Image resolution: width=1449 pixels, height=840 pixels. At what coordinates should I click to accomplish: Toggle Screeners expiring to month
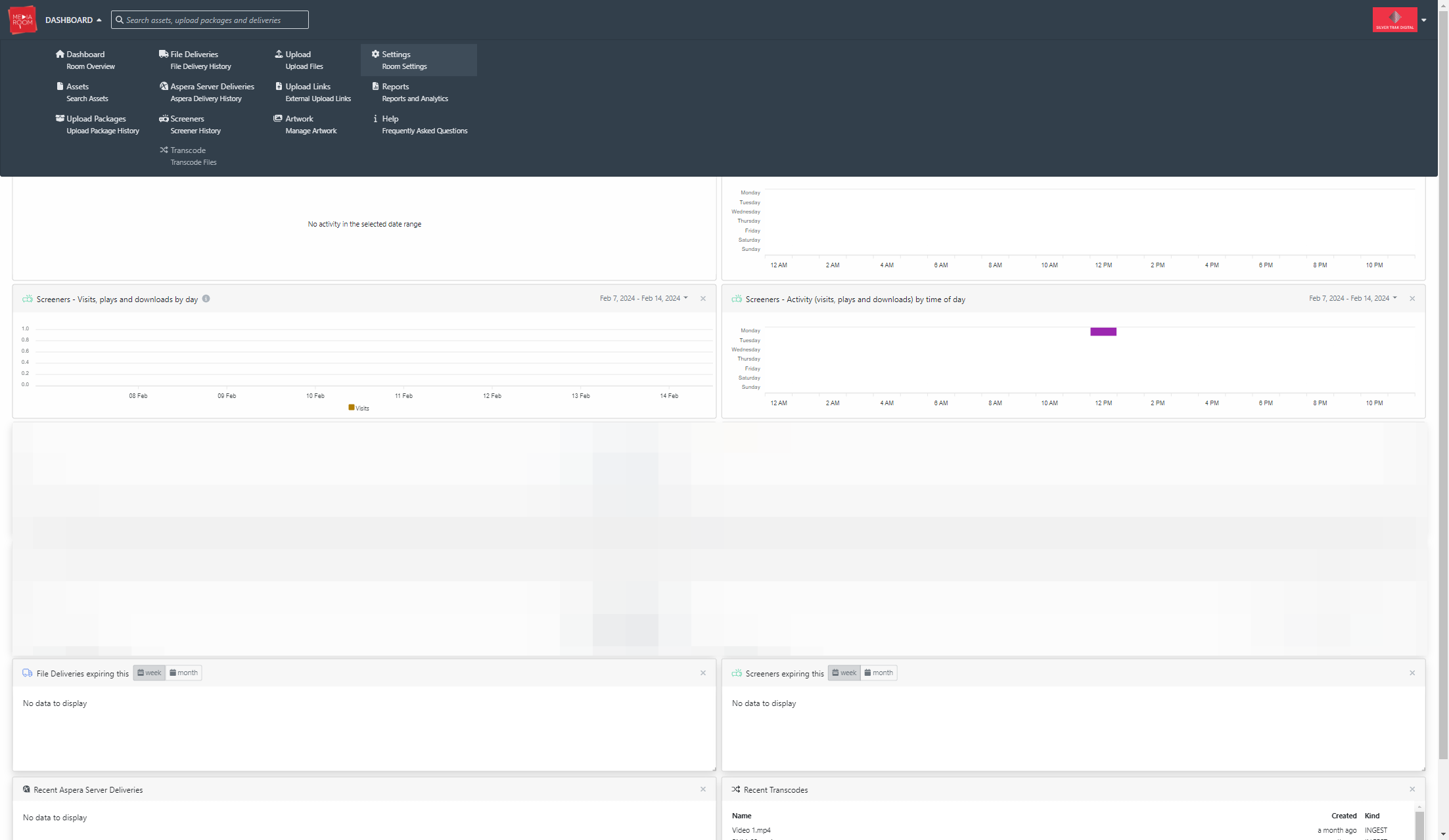(x=879, y=673)
